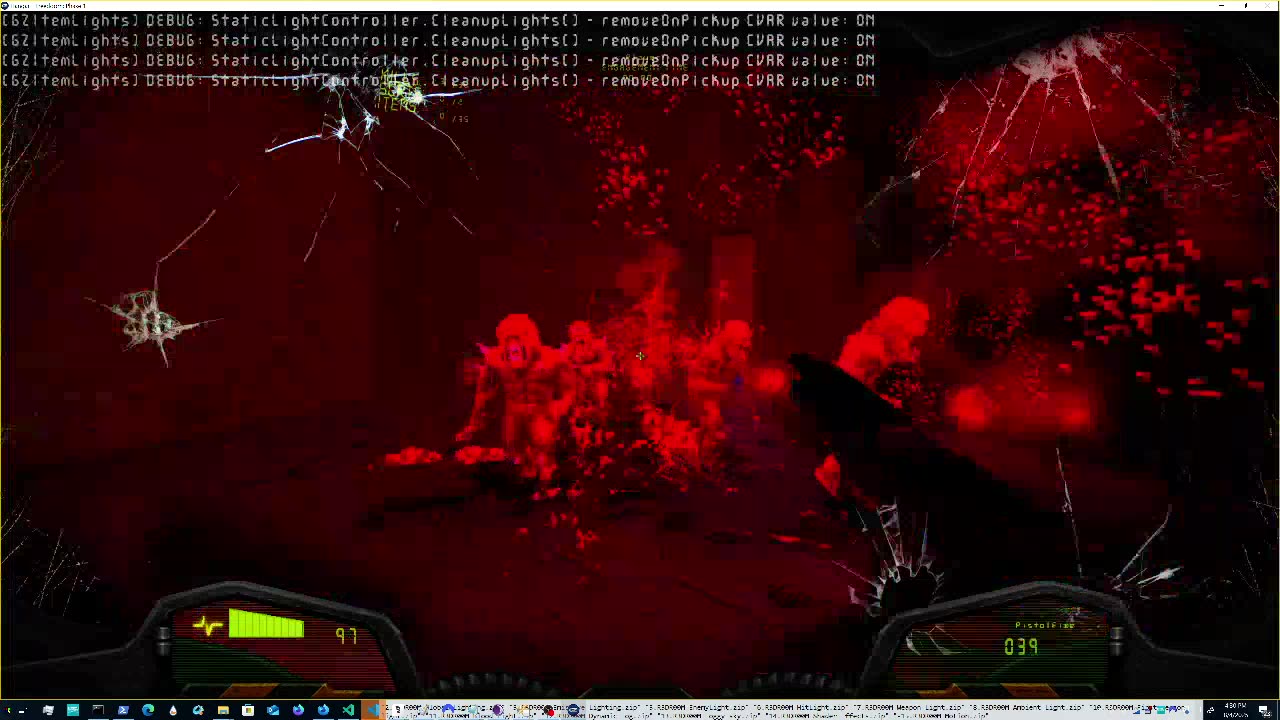Open File Explorer folder icon

point(223,711)
